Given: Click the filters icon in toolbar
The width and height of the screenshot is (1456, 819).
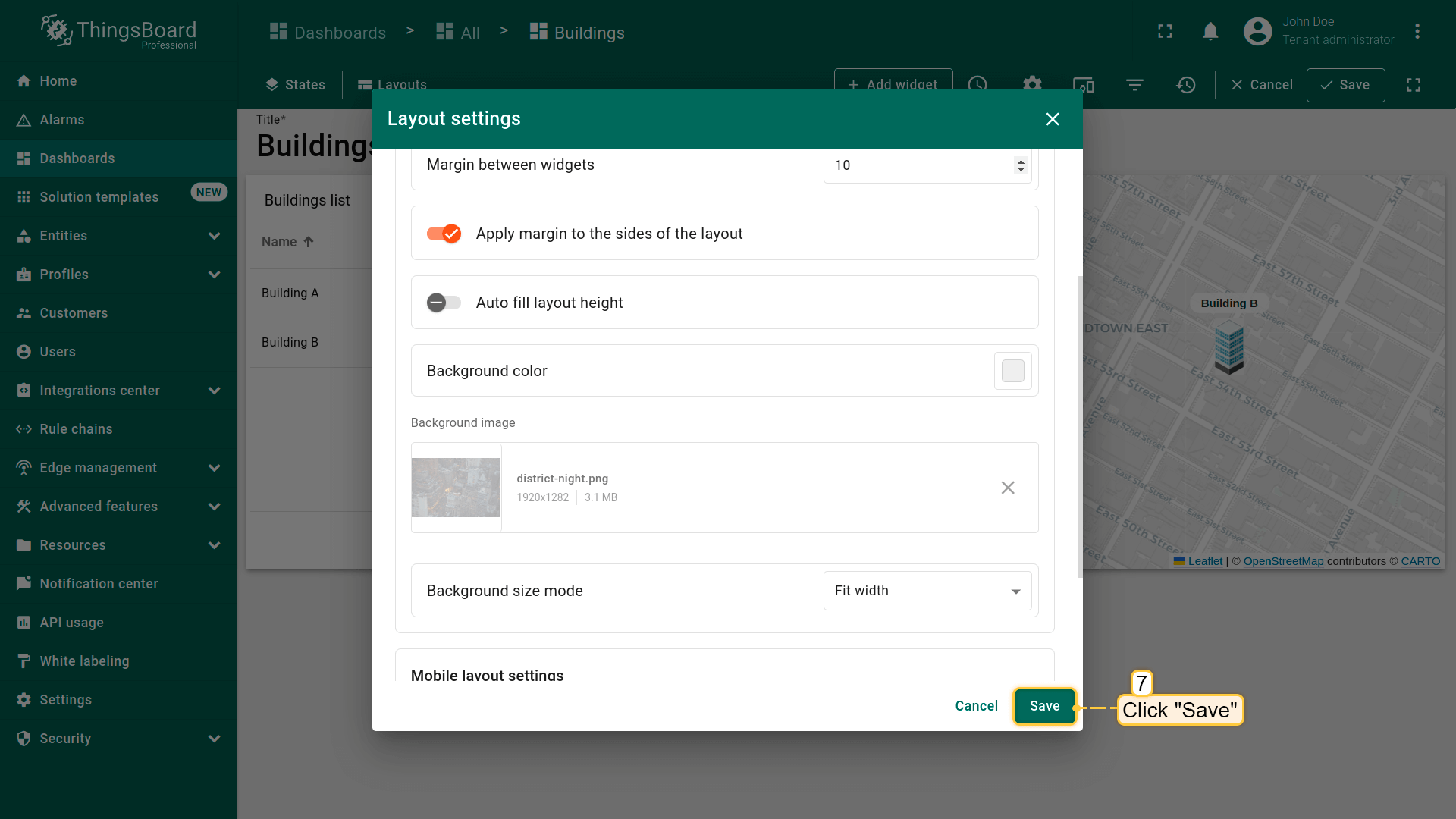Looking at the screenshot, I should tap(1134, 85).
